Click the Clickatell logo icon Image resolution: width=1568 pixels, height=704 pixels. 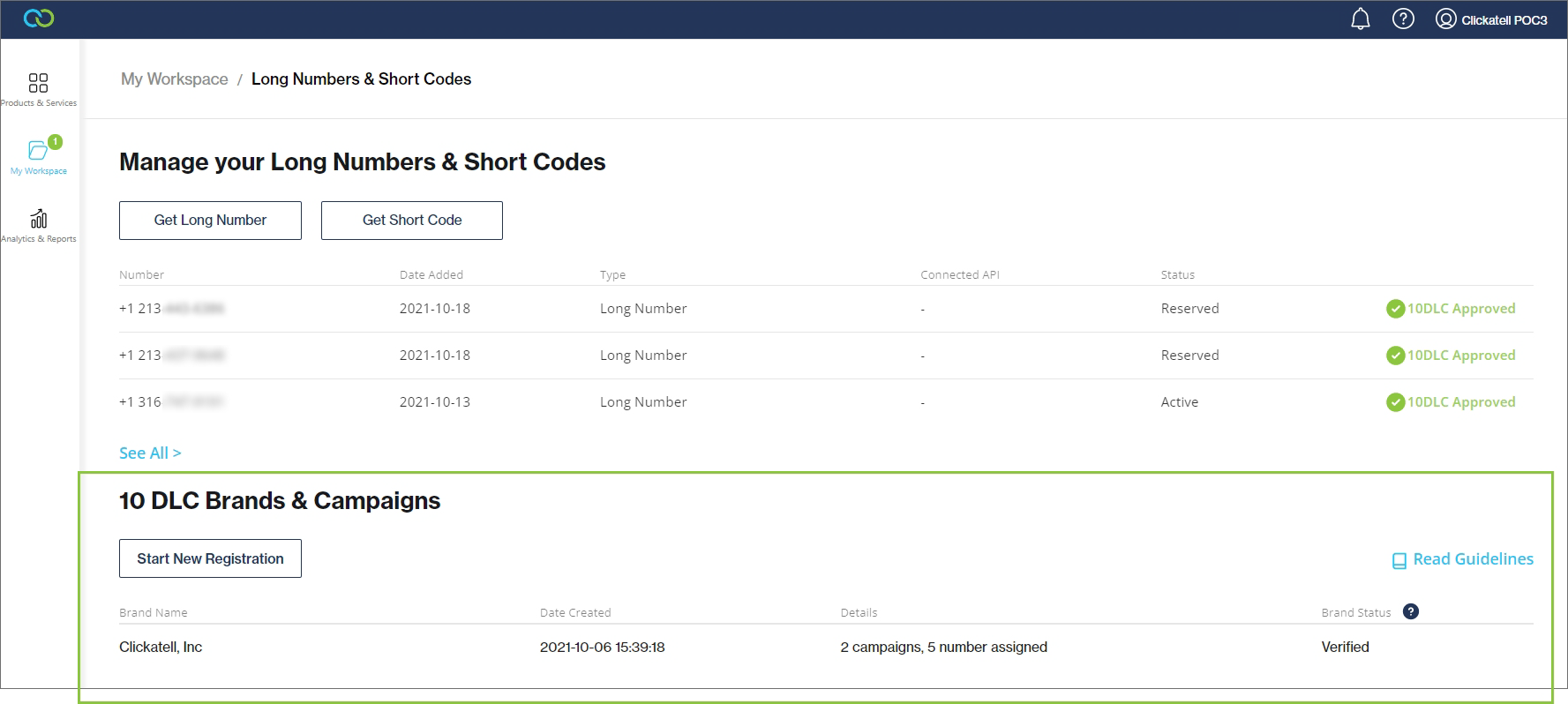pos(39,19)
